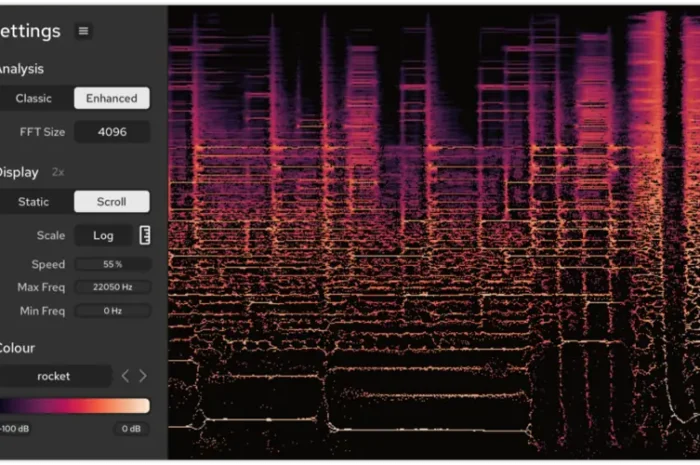Viewport: 700px width, 465px height.
Task: Open the Scale Log dropdown
Action: (103, 236)
